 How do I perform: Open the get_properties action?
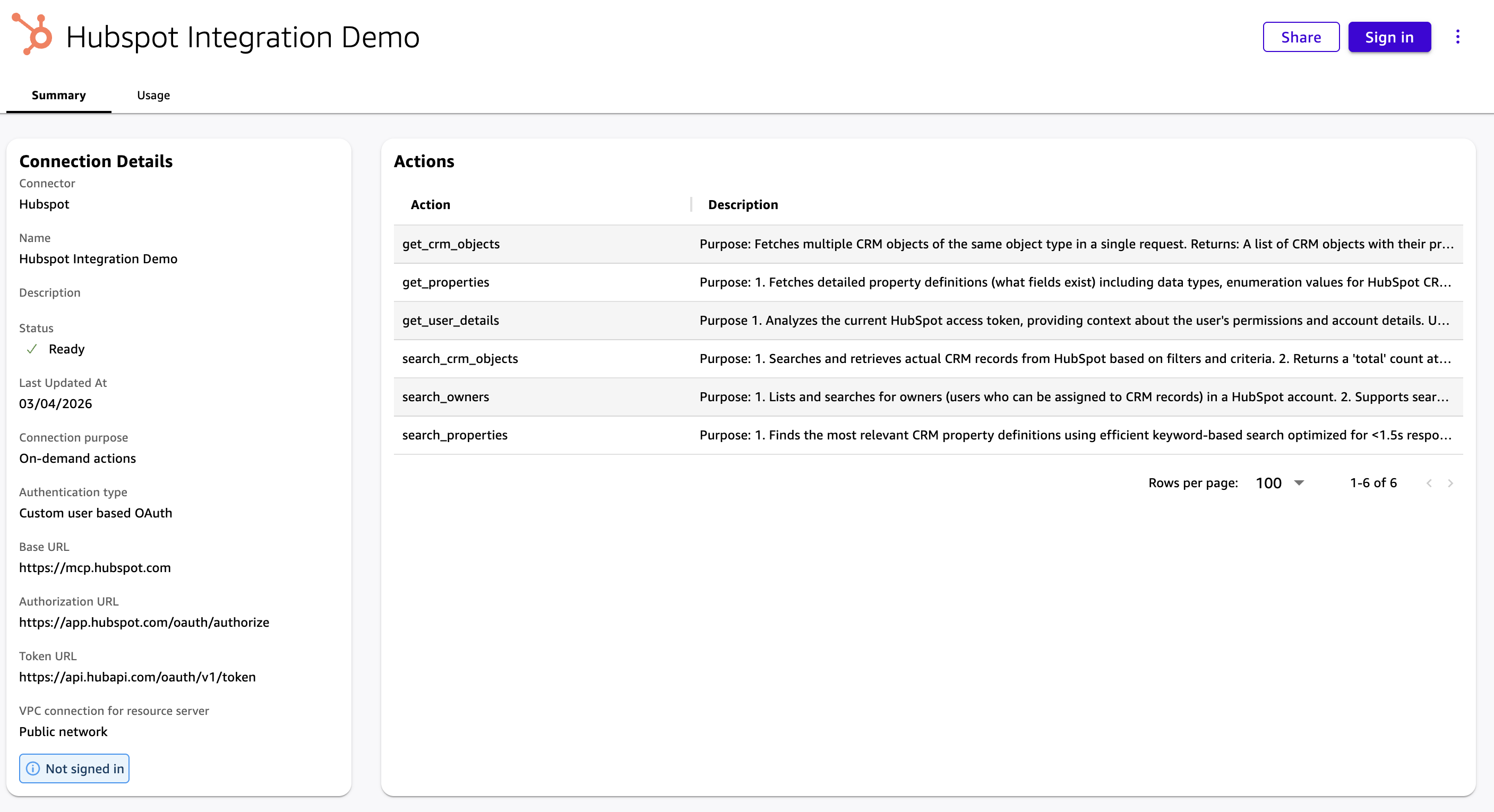tap(445, 282)
